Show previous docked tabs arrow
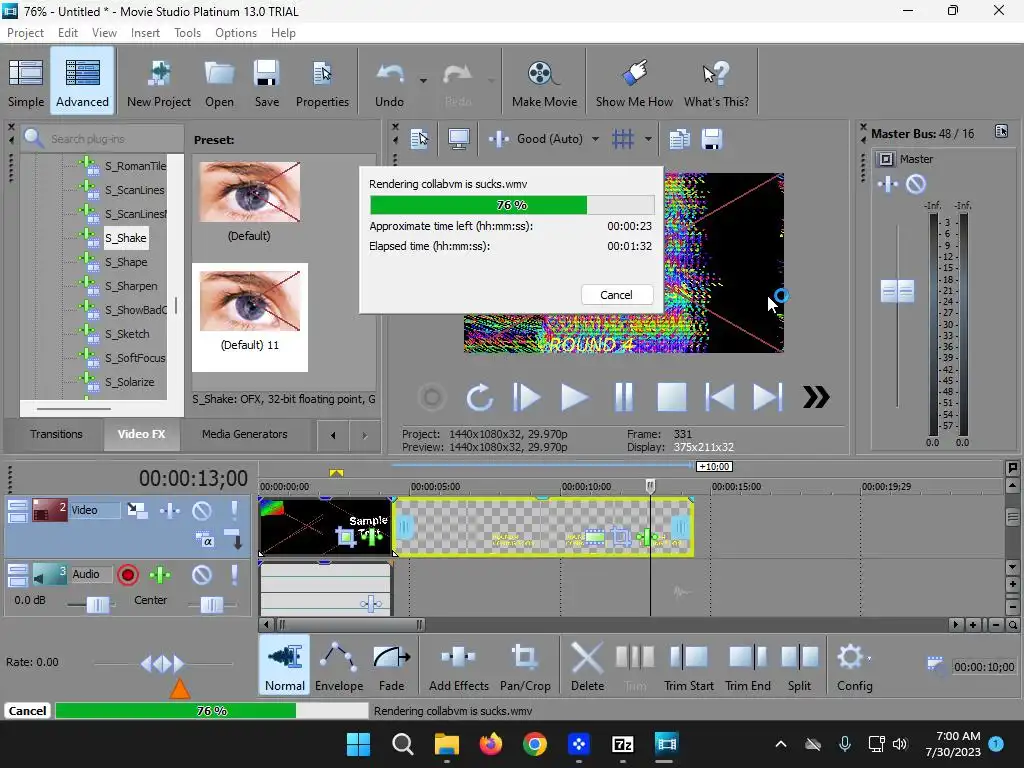Viewport: 1024px width, 768px height. (x=333, y=435)
